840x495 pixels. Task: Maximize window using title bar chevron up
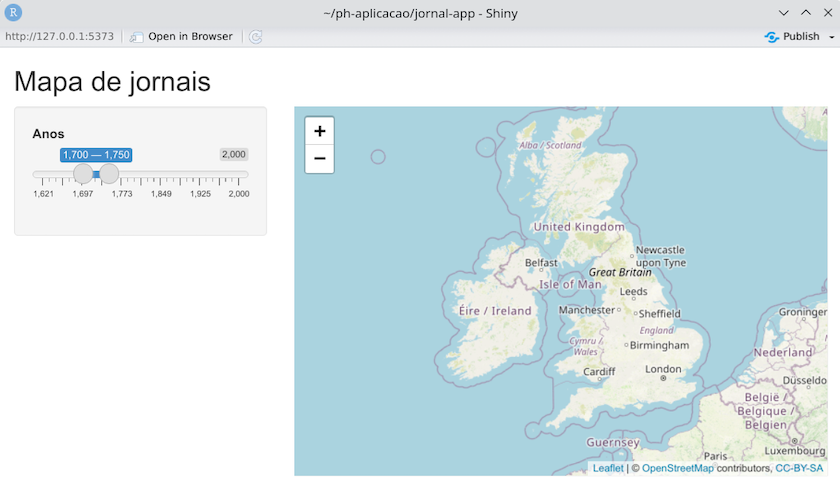(x=806, y=13)
